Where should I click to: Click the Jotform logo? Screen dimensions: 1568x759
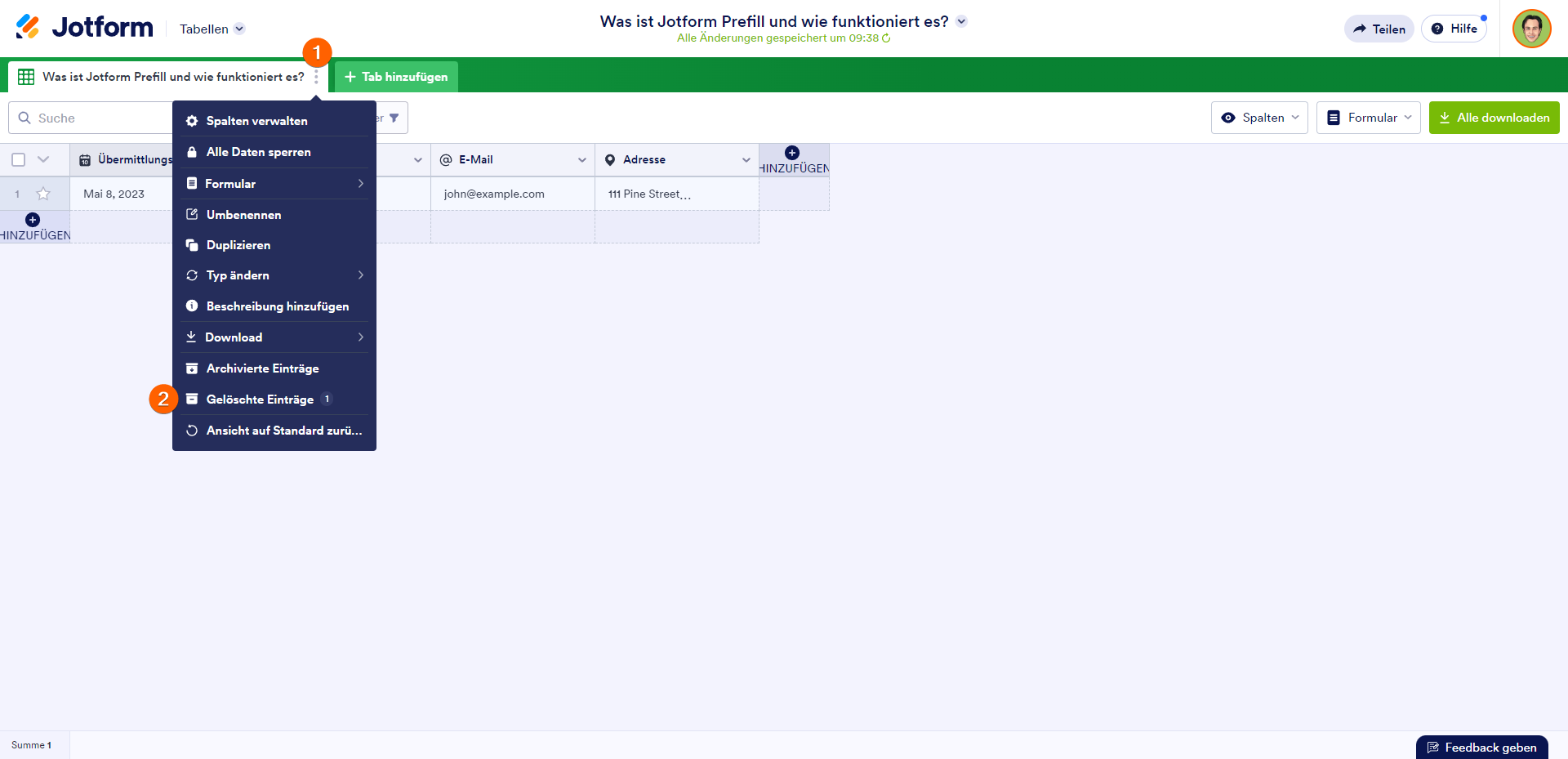click(x=84, y=28)
